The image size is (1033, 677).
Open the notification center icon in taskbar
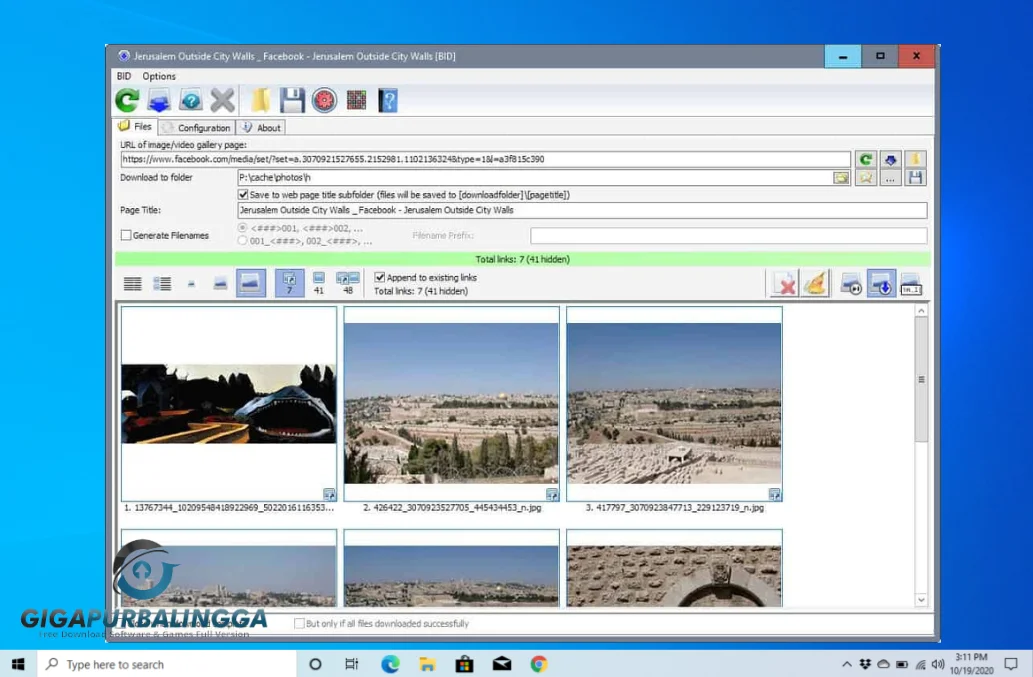point(1011,664)
